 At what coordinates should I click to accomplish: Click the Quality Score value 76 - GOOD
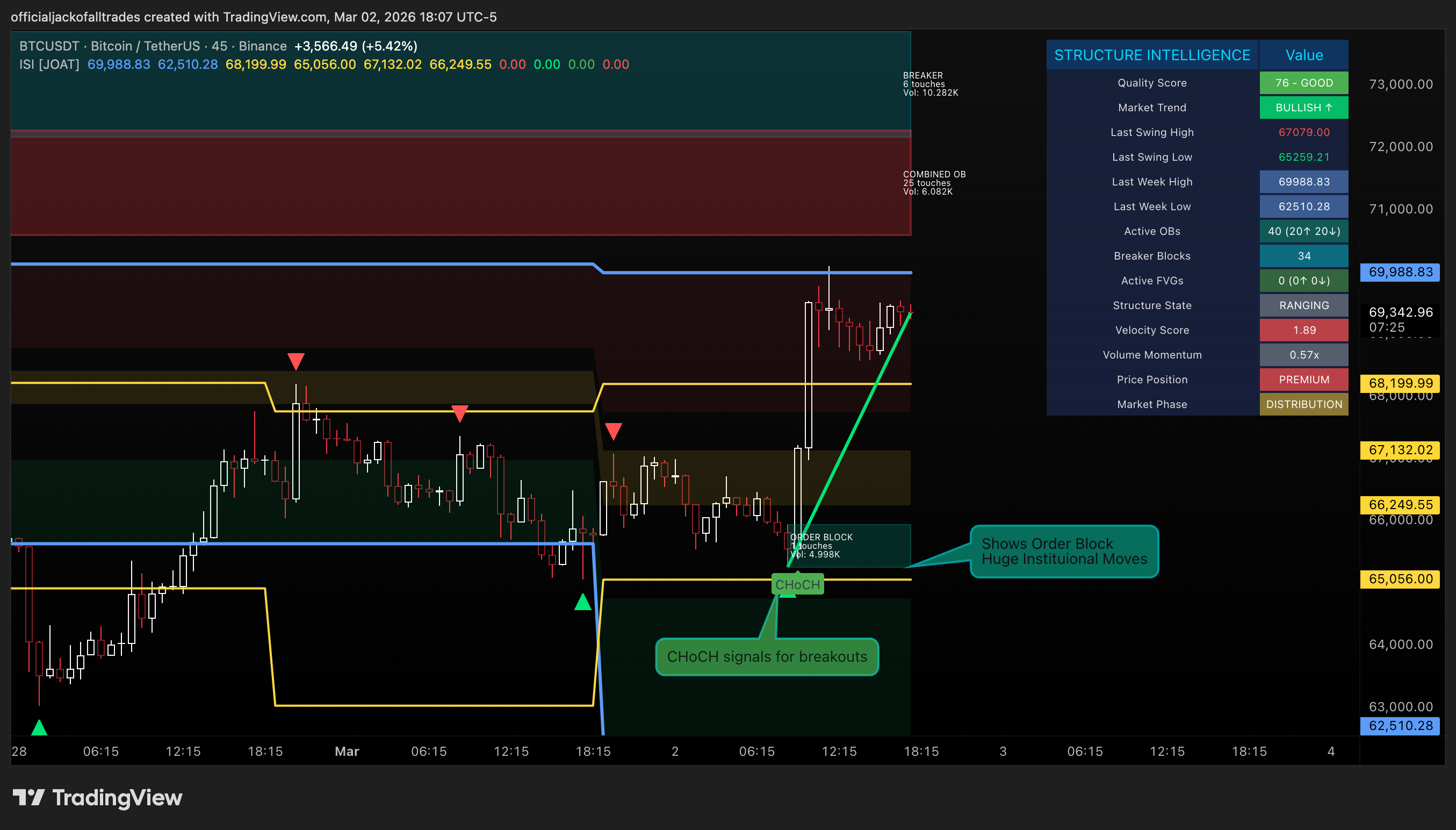click(1304, 83)
